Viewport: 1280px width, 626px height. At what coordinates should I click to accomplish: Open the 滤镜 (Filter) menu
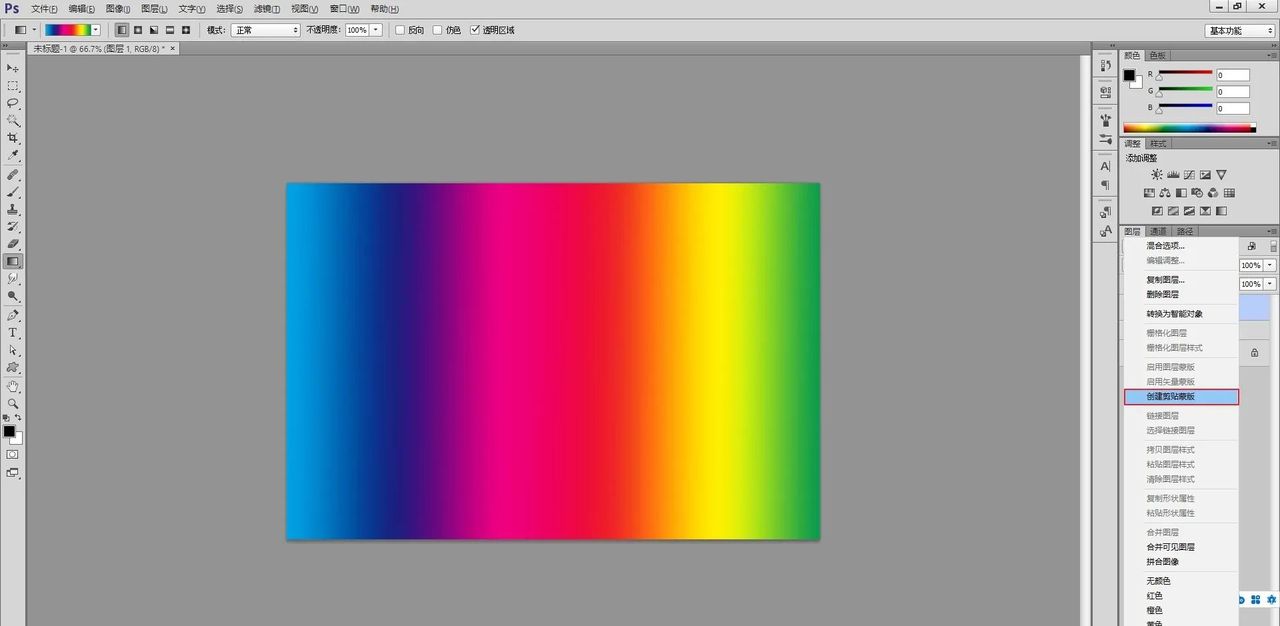click(x=265, y=8)
